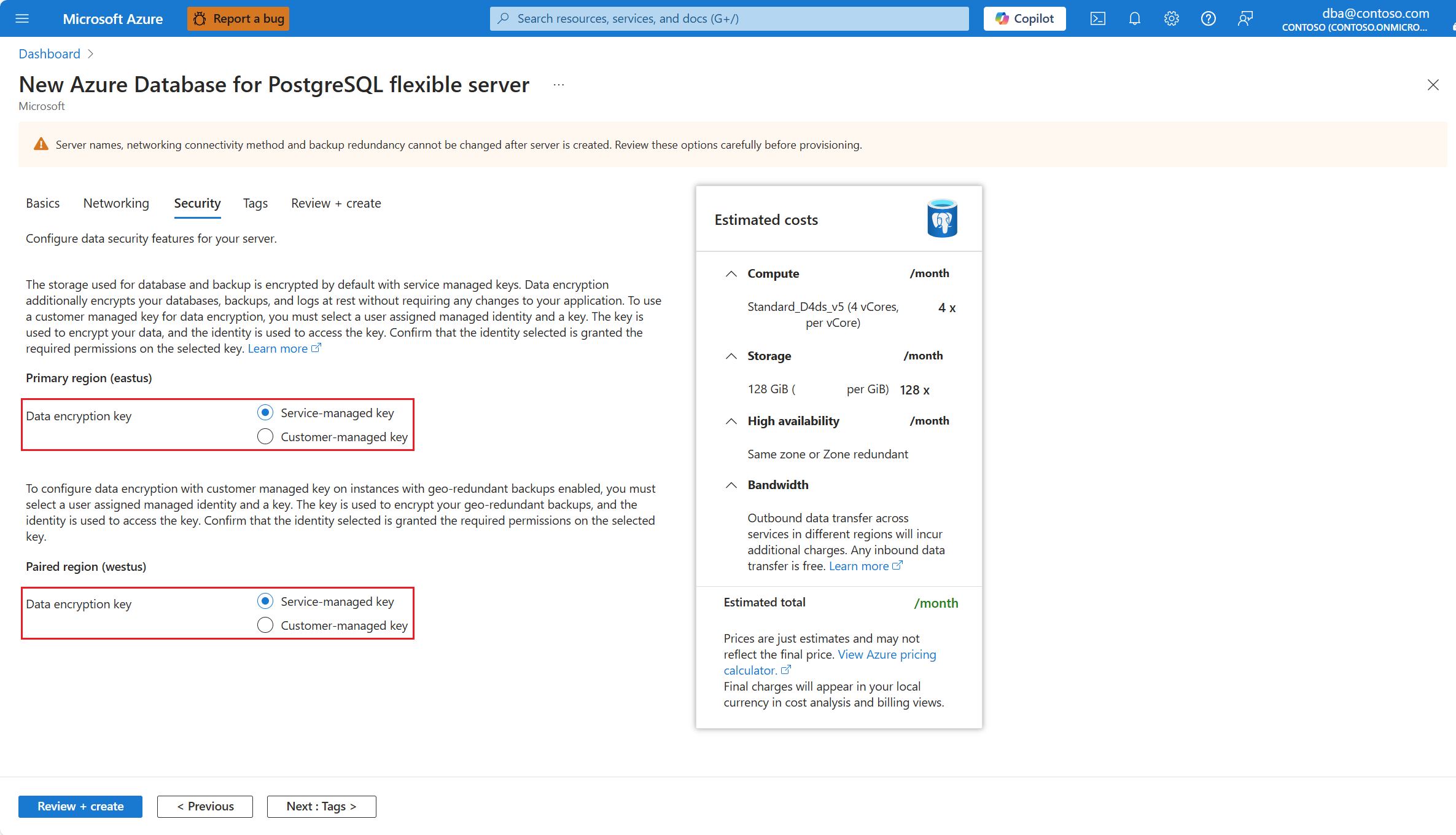Open the more options ellipsis by title

(558, 85)
